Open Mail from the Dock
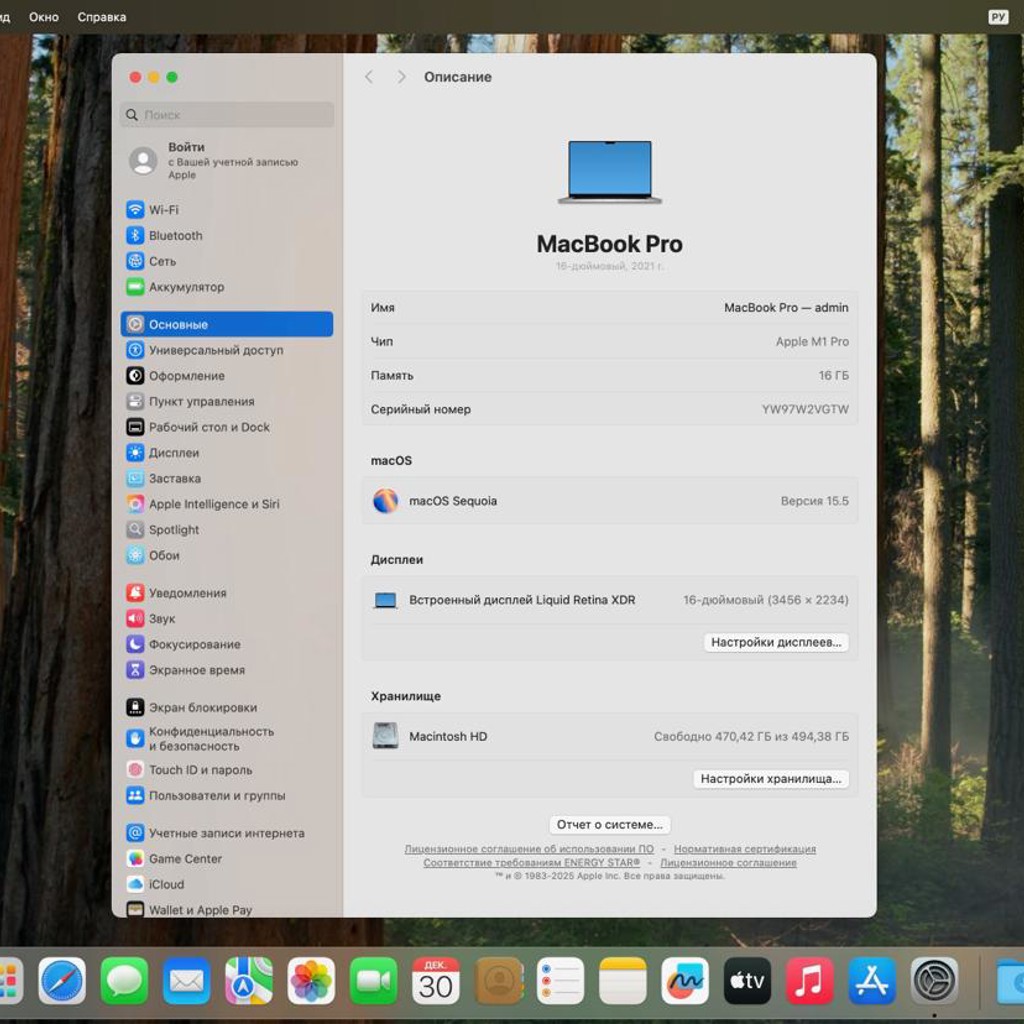The image size is (1024, 1024). pyautogui.click(x=187, y=981)
